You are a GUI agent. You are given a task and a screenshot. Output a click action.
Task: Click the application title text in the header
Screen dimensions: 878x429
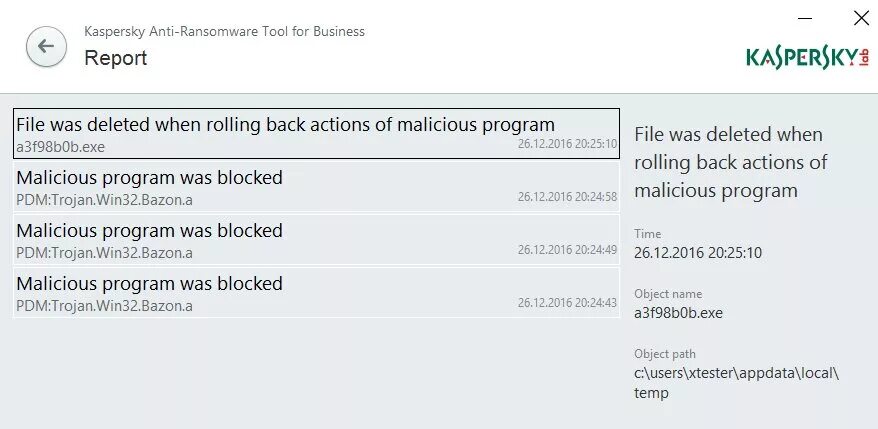(224, 31)
